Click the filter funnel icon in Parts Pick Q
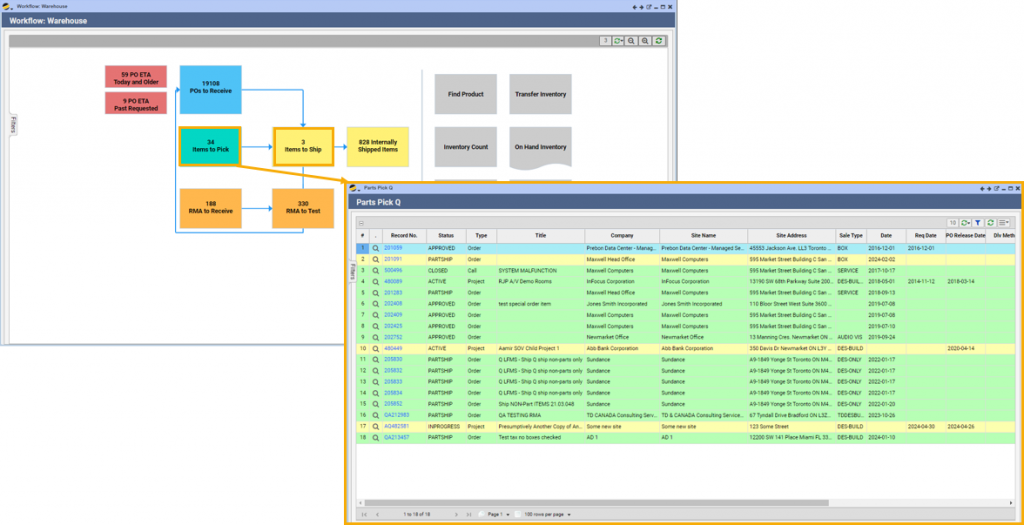 coord(978,222)
